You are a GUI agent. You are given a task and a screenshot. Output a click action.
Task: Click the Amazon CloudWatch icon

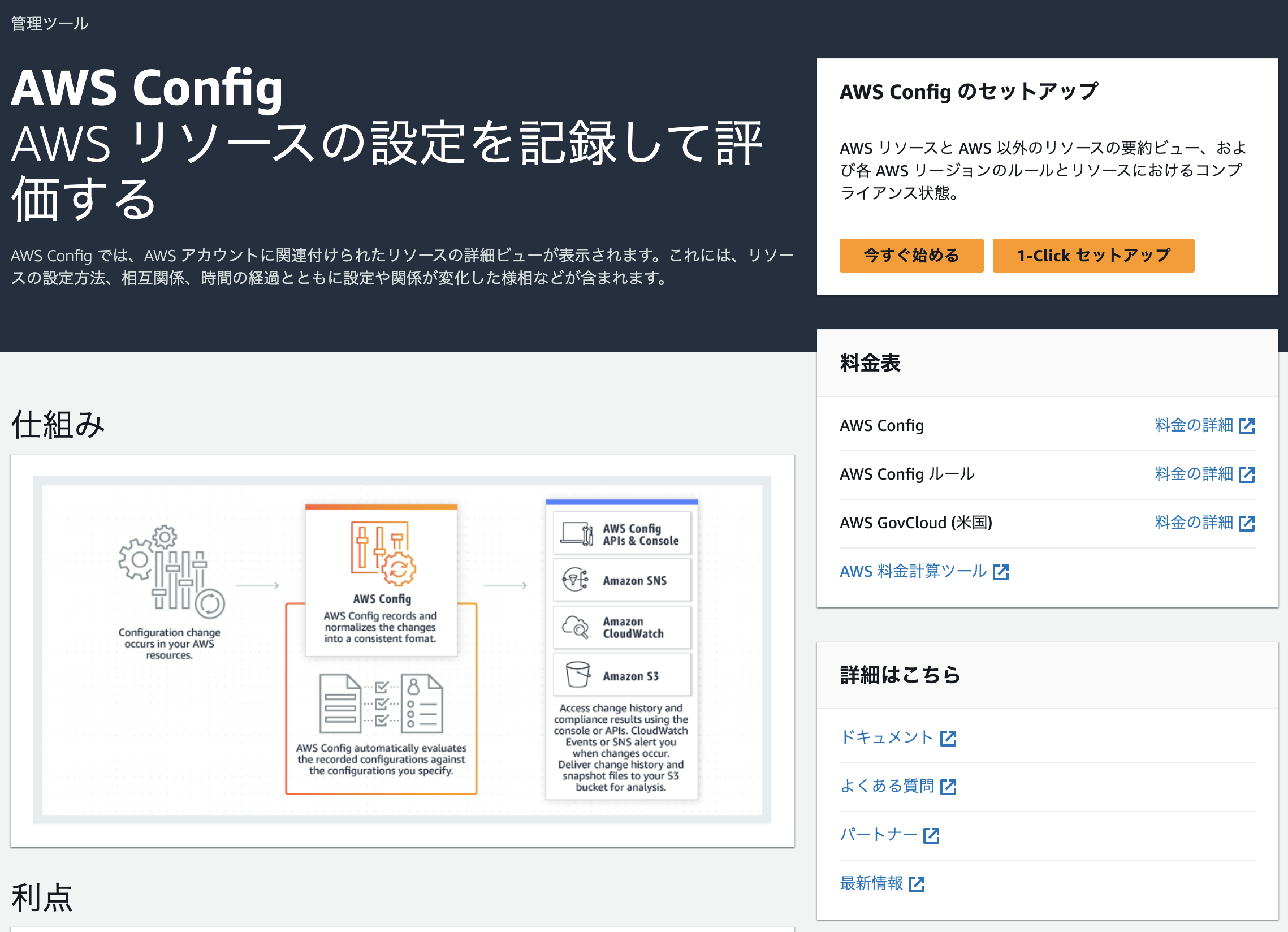(x=577, y=628)
